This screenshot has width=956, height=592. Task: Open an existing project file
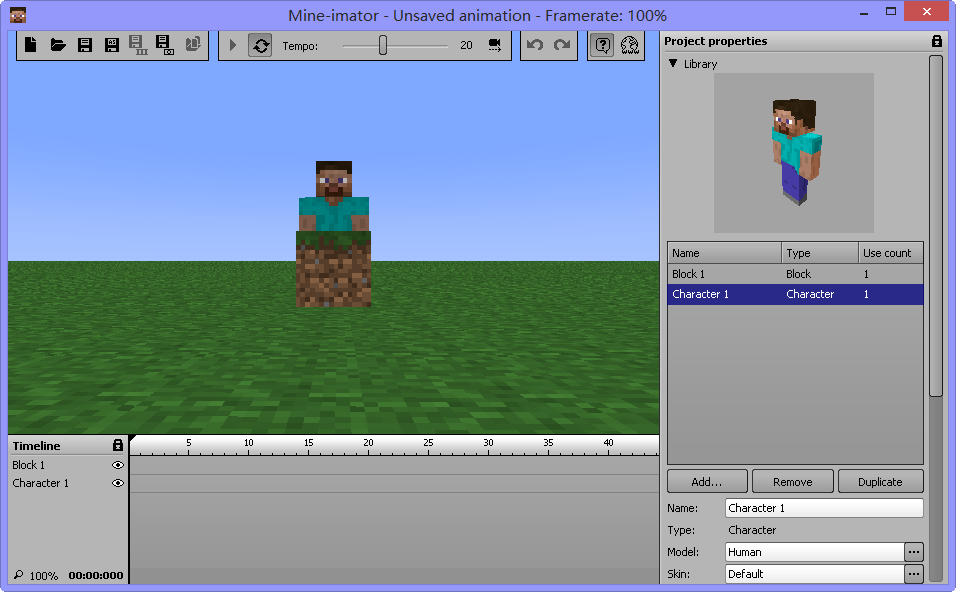[58, 44]
